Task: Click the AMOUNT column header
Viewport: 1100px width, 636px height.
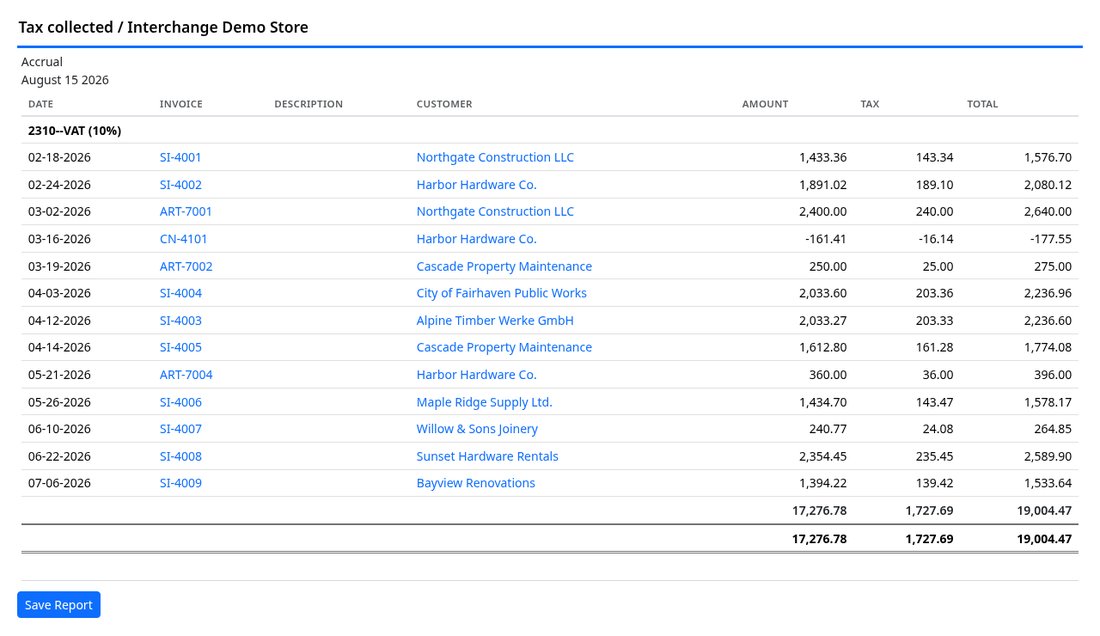Action: click(765, 104)
